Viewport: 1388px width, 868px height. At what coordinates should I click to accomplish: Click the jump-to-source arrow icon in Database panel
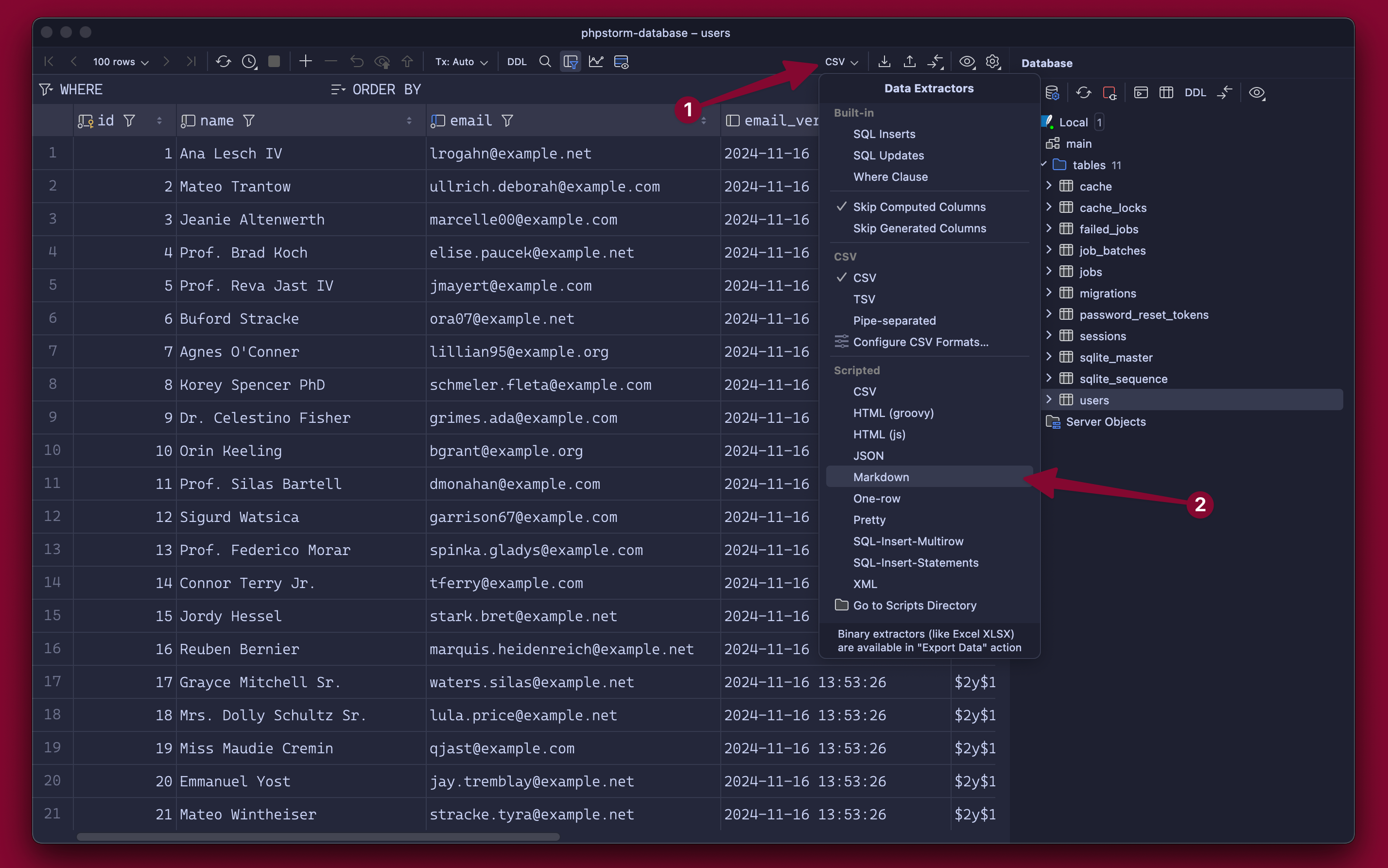[1224, 92]
